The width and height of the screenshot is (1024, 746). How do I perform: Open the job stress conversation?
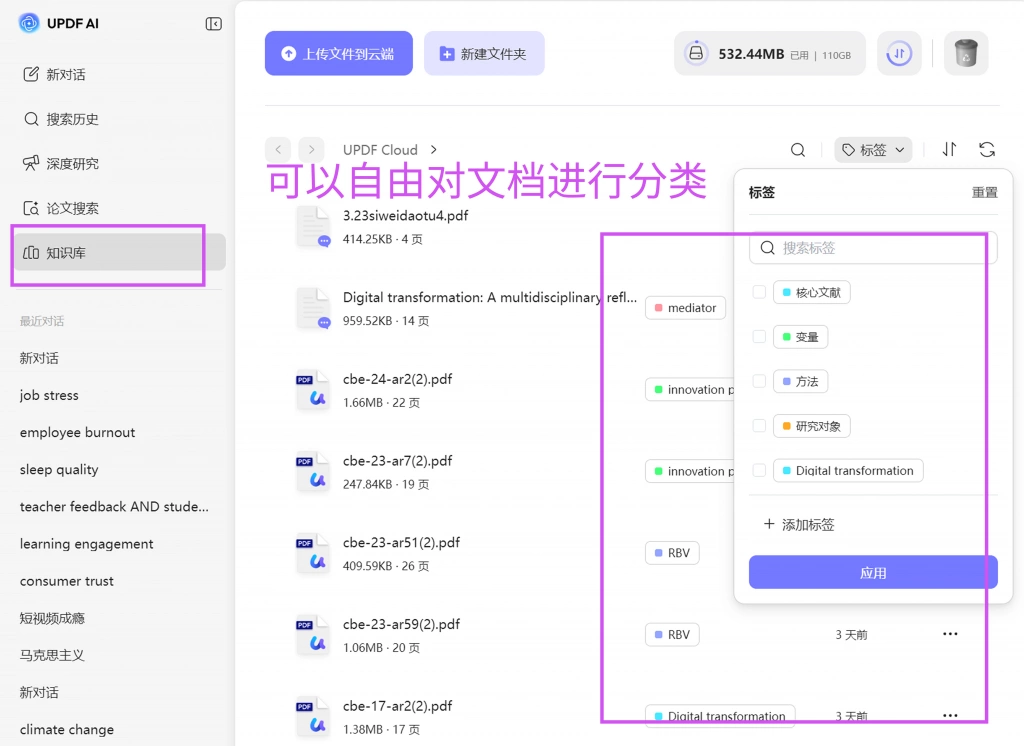49,395
